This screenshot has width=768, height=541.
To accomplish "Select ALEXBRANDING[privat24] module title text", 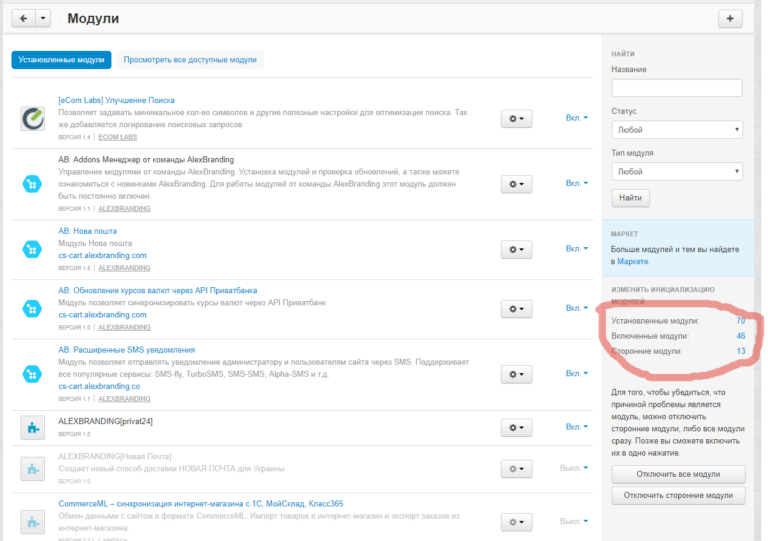I will [x=105, y=421].
